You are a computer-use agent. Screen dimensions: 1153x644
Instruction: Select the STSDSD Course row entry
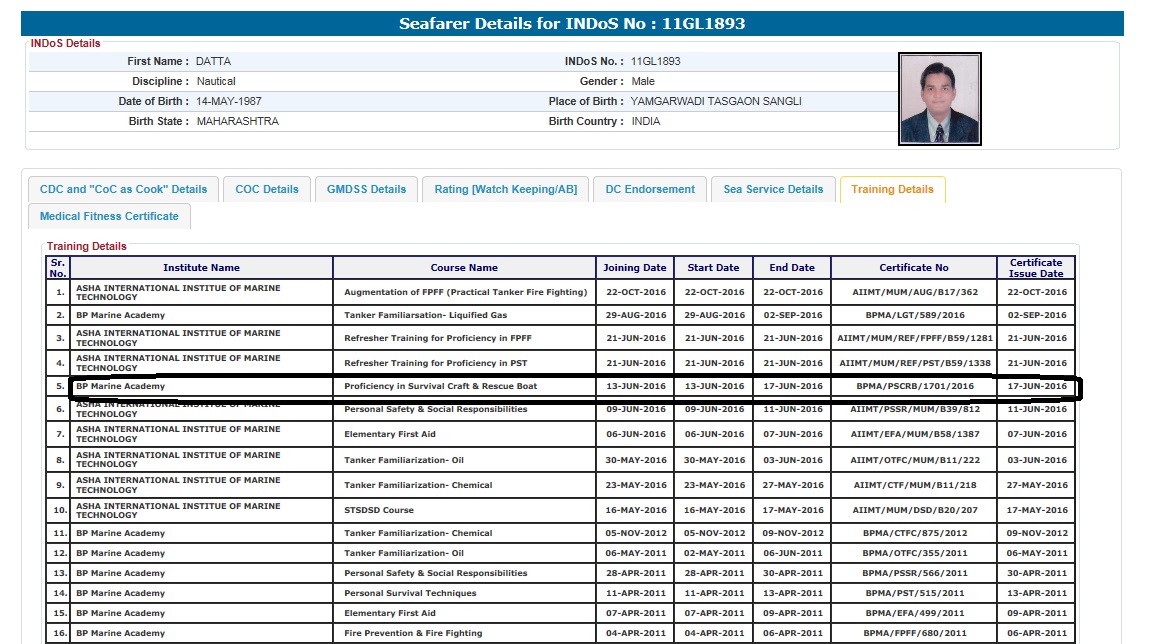coord(379,510)
